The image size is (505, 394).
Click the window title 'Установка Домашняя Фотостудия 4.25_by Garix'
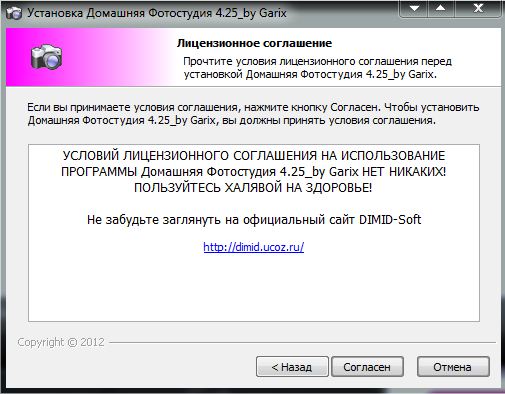pyautogui.click(x=157, y=13)
